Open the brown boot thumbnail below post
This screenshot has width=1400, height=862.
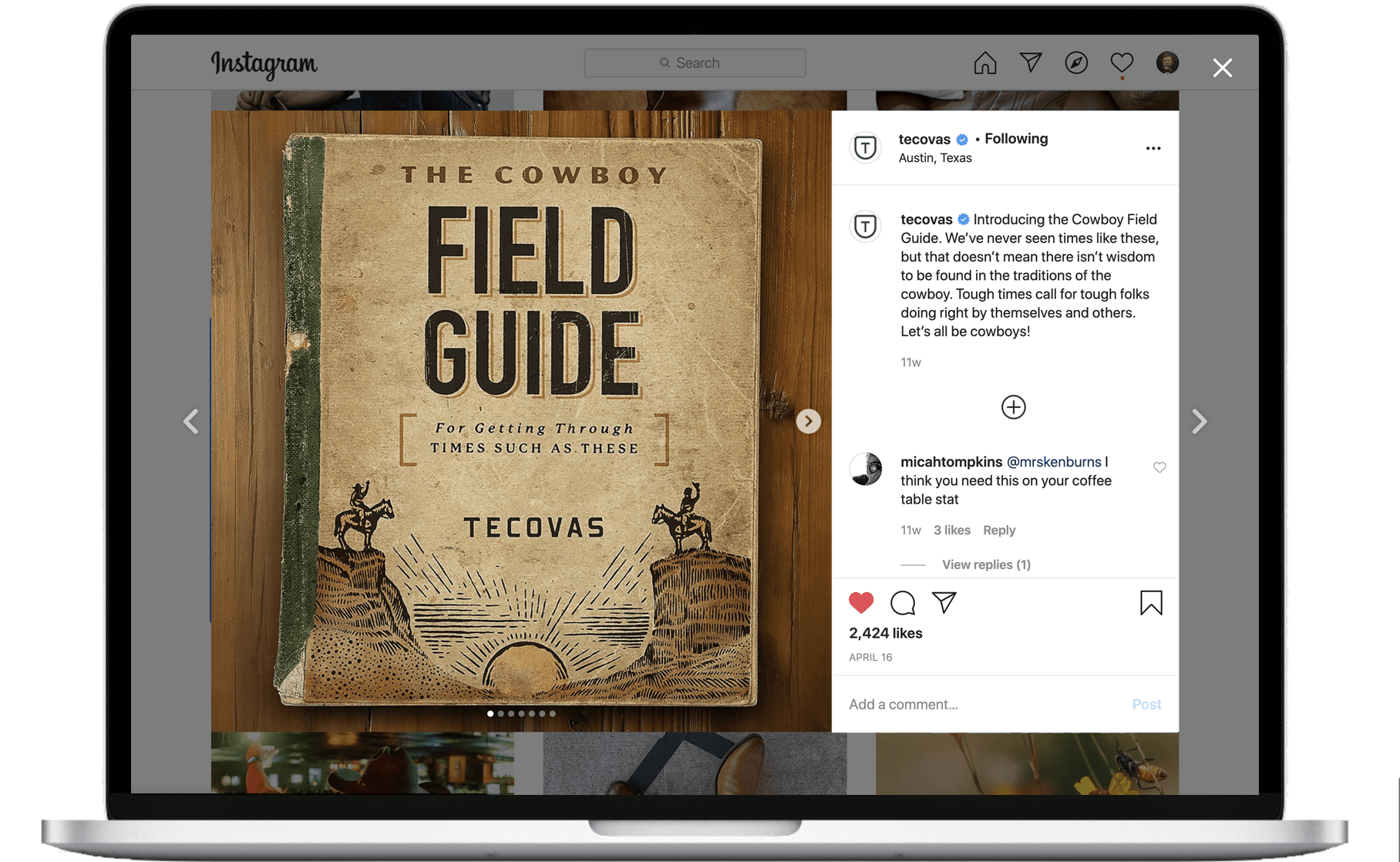[x=695, y=763]
